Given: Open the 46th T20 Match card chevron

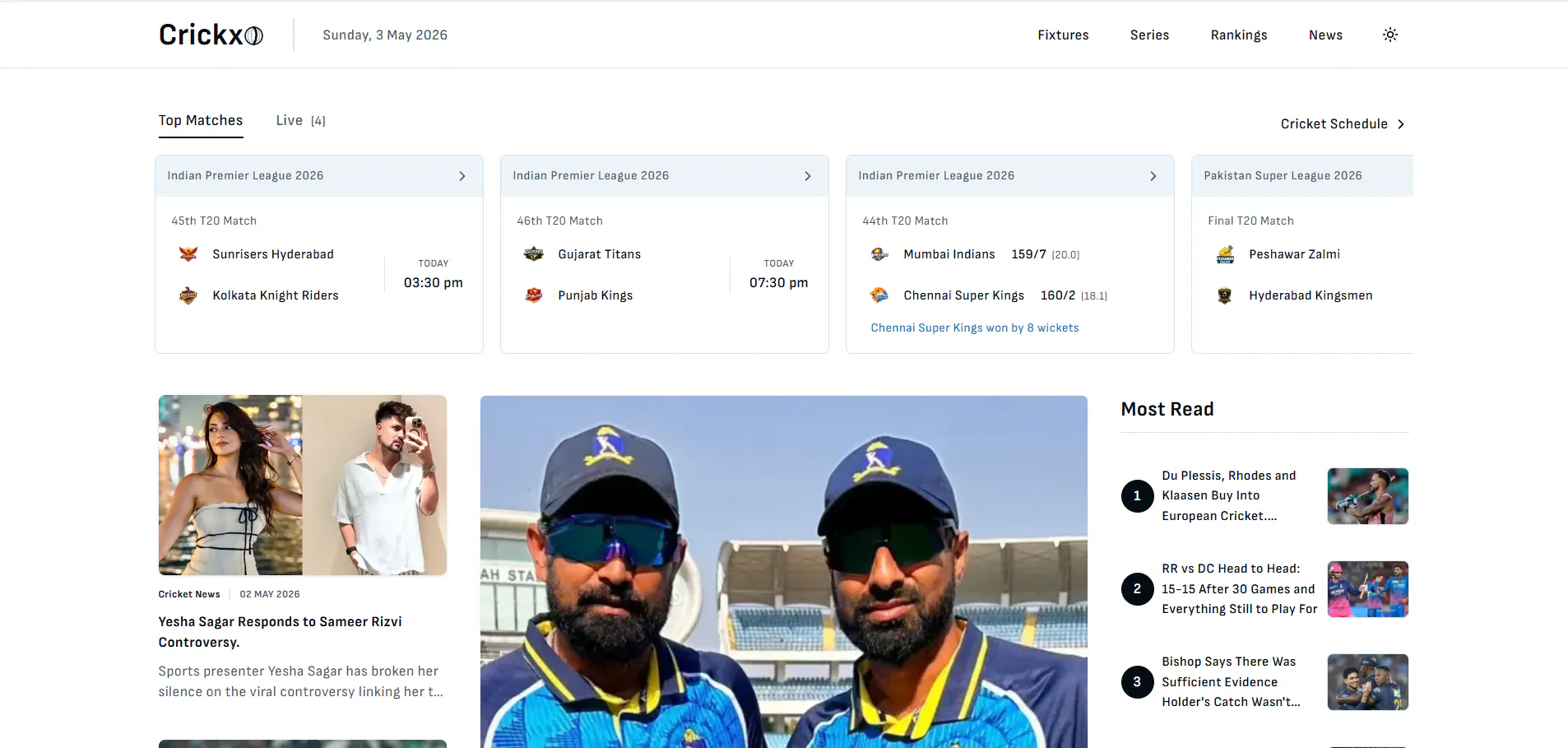Looking at the screenshot, I should click(808, 176).
